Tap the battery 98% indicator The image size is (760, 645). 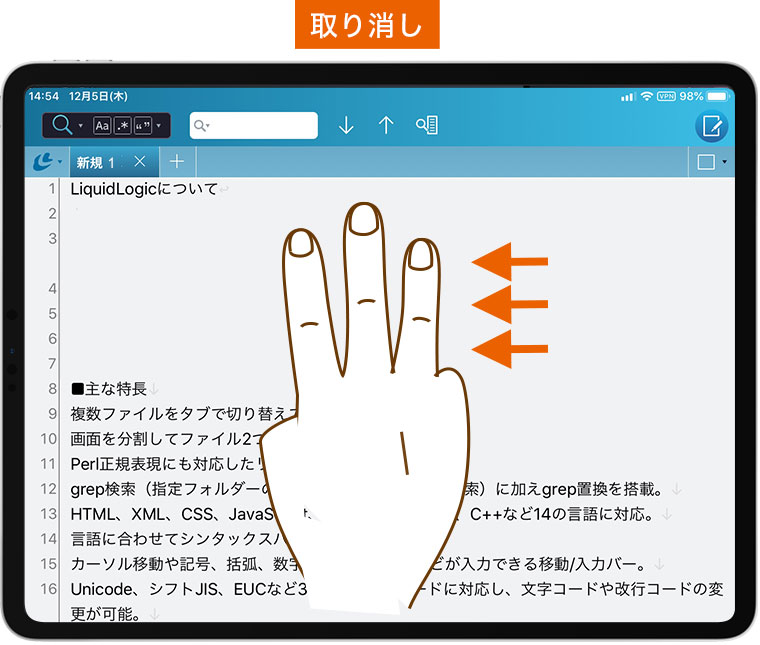click(x=704, y=96)
